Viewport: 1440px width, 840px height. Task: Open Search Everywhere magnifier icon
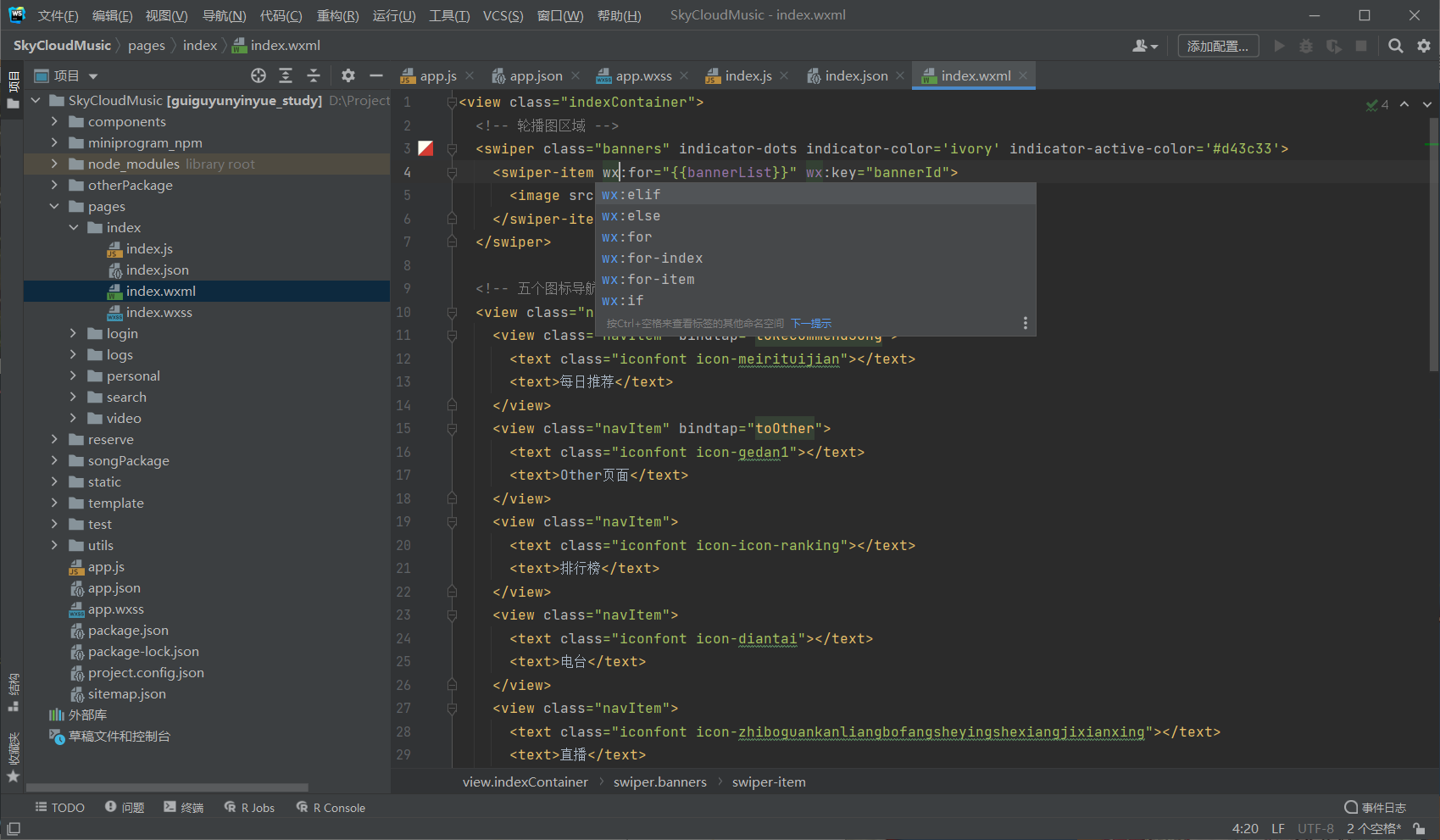point(1396,46)
